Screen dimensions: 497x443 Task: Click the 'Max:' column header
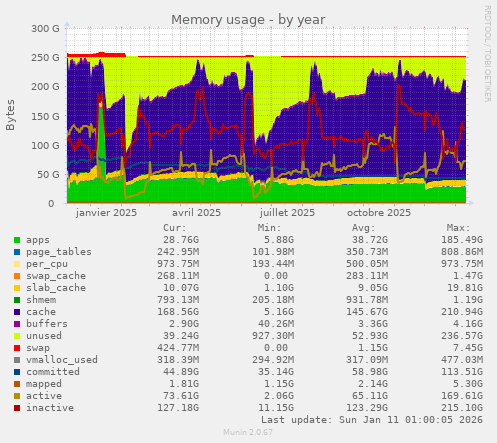[x=458, y=228]
